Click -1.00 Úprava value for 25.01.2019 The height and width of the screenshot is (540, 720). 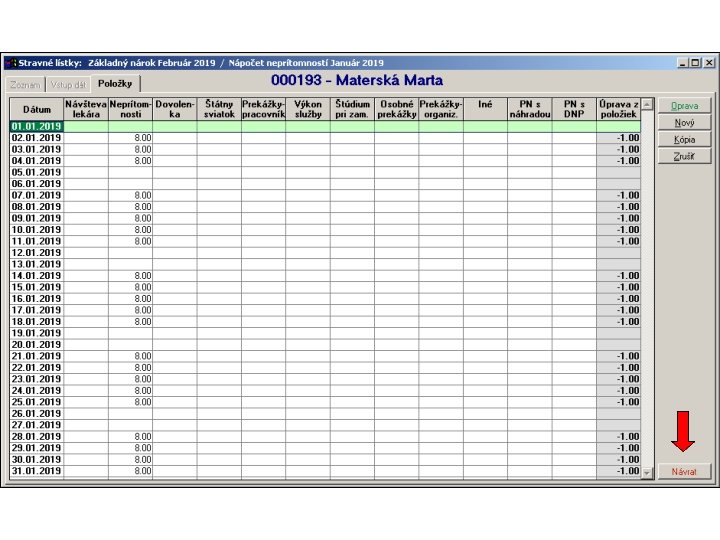pos(619,402)
